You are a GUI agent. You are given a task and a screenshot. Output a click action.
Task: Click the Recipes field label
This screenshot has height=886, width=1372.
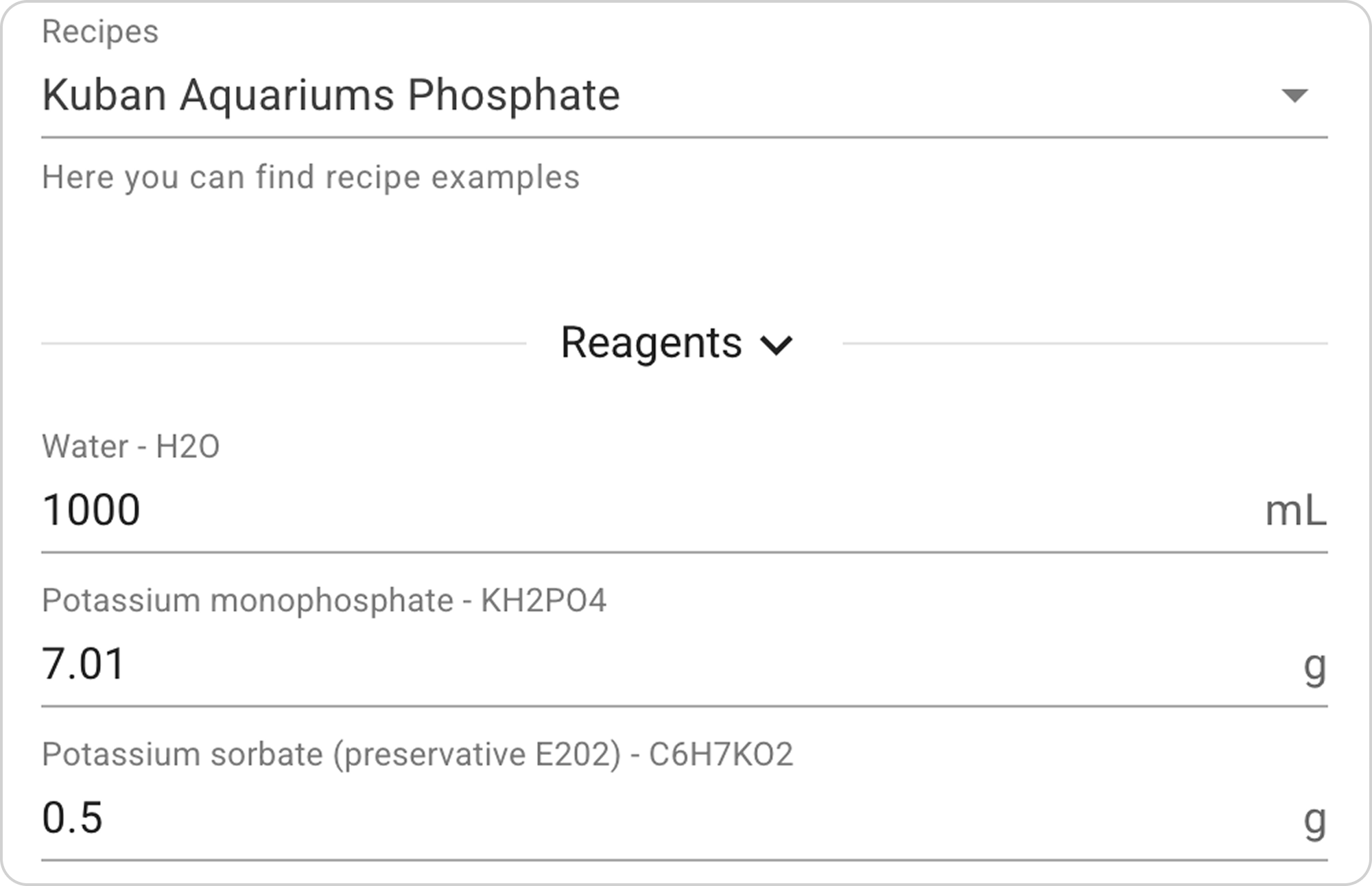(100, 32)
